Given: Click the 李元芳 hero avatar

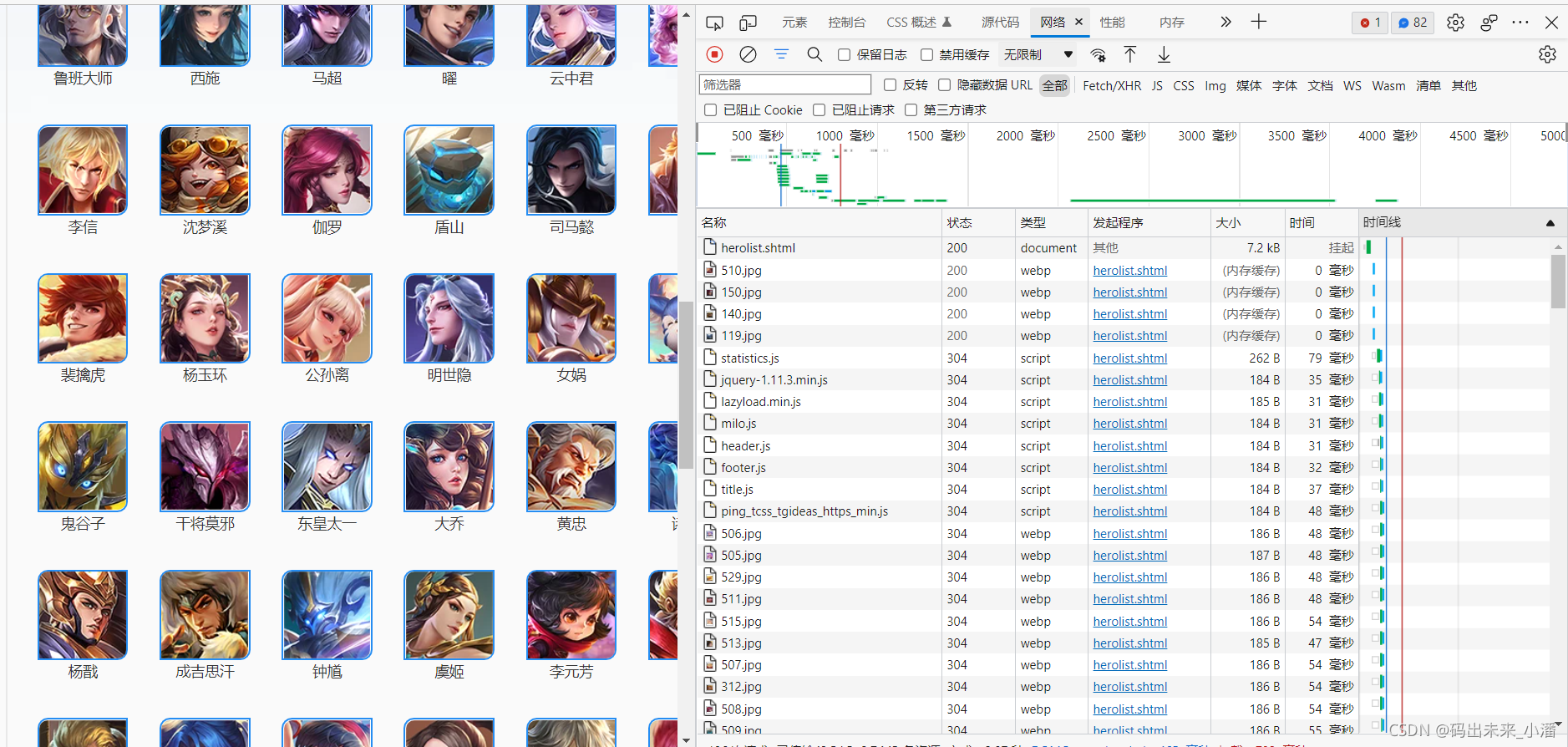Looking at the screenshot, I should tap(571, 615).
